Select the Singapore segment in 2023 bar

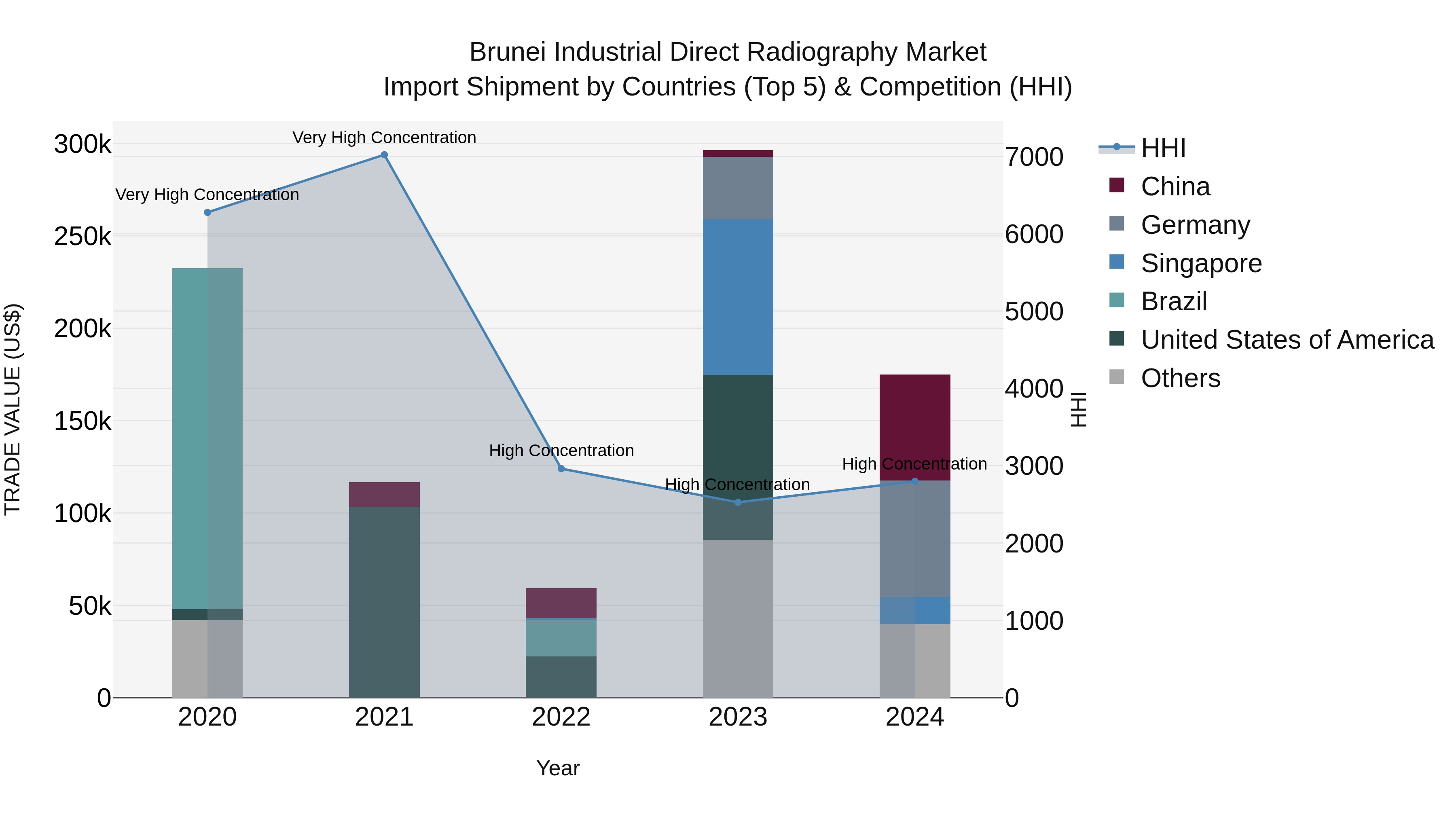click(x=738, y=297)
